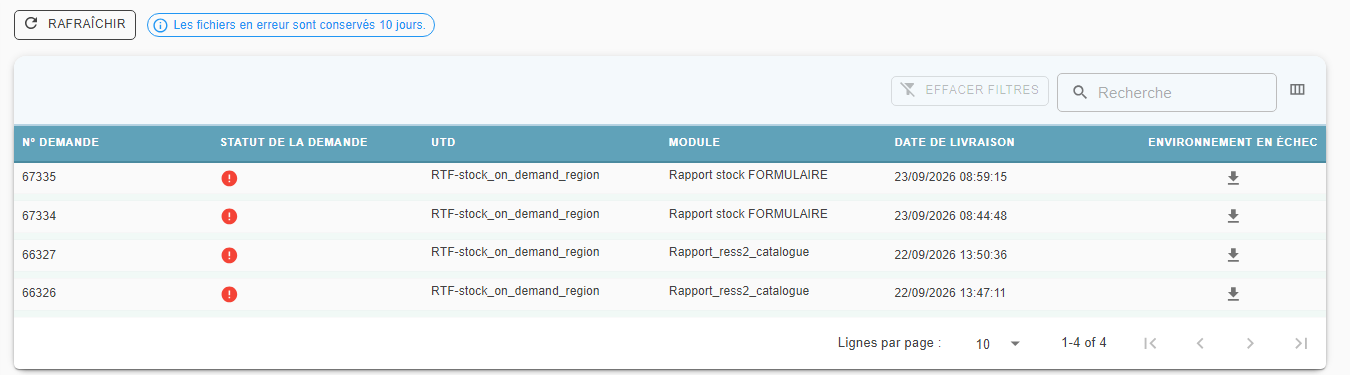Download failed environment for request 67335
The width and height of the screenshot is (1350, 375).
[1233, 178]
